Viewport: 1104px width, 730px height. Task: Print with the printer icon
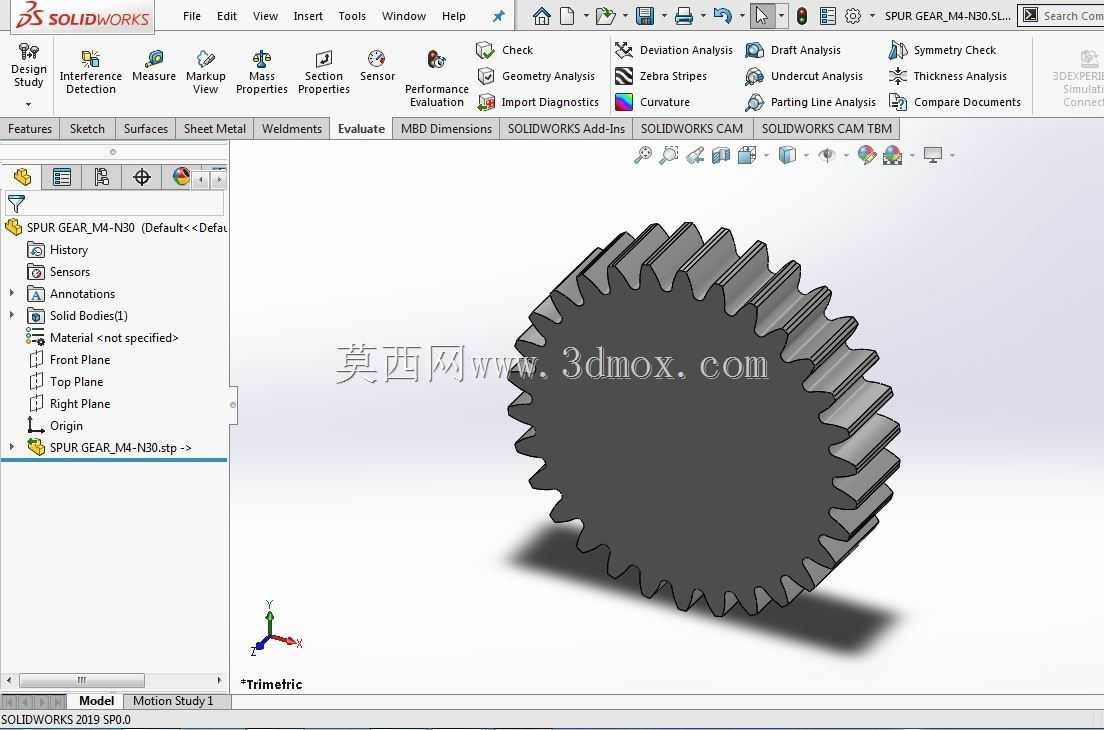pos(684,15)
